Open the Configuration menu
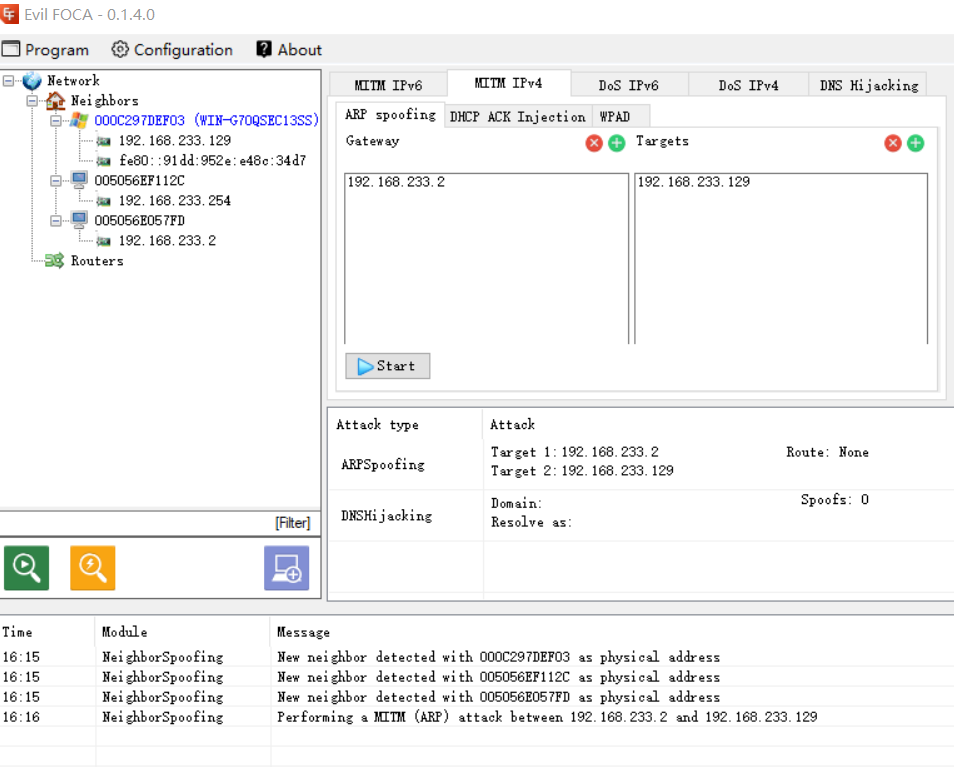This screenshot has width=954, height=767. tap(172, 49)
